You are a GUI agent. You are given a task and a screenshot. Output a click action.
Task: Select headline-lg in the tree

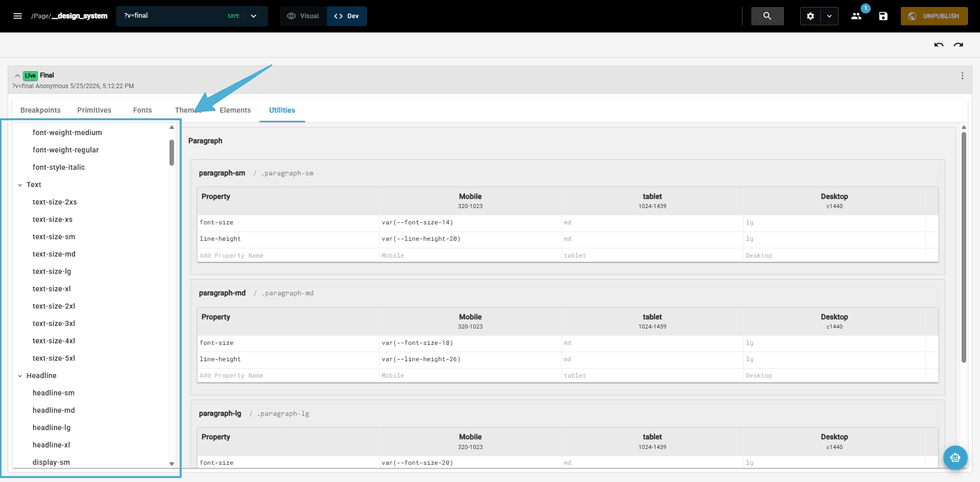[x=52, y=428]
